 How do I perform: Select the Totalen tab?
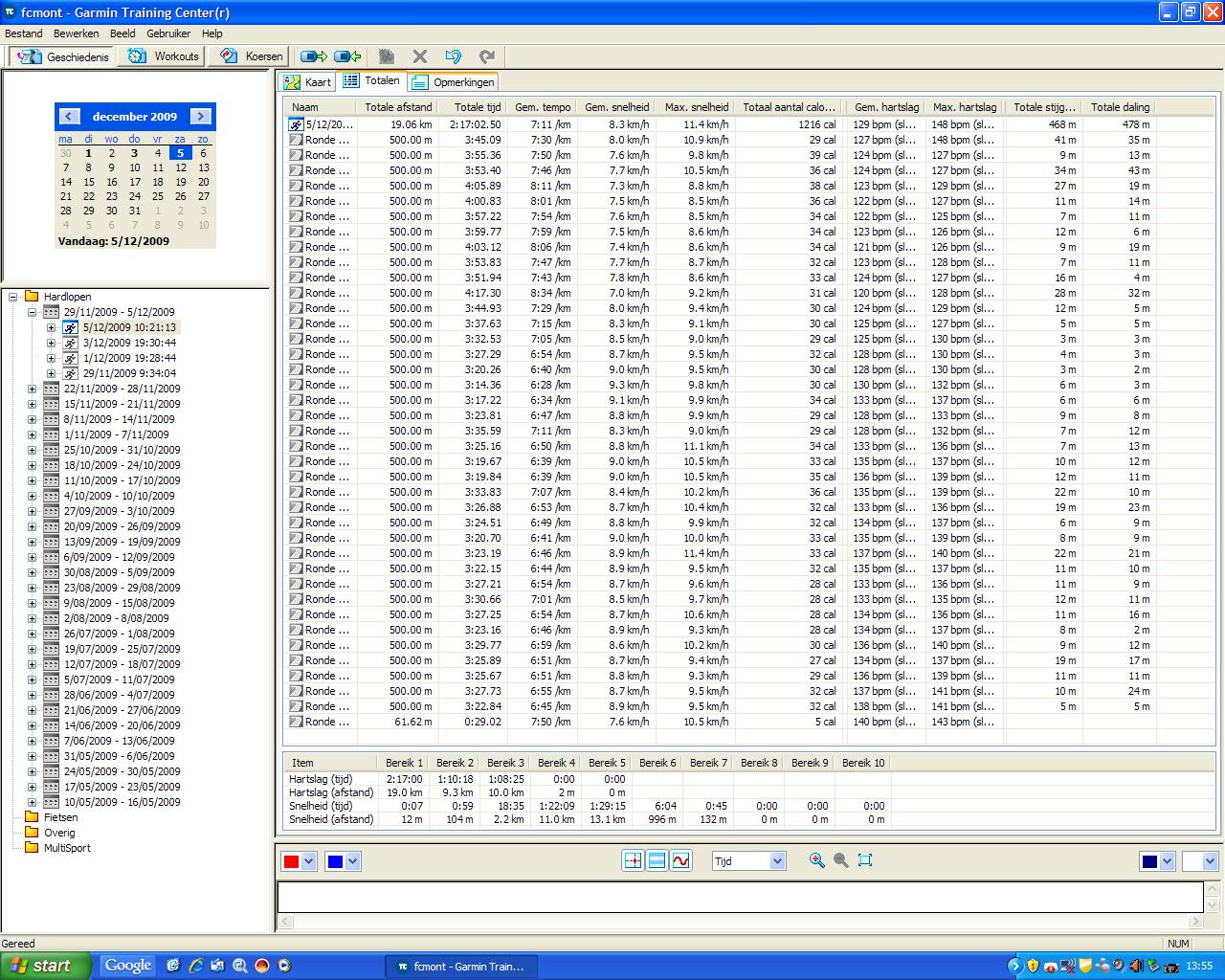tap(372, 81)
